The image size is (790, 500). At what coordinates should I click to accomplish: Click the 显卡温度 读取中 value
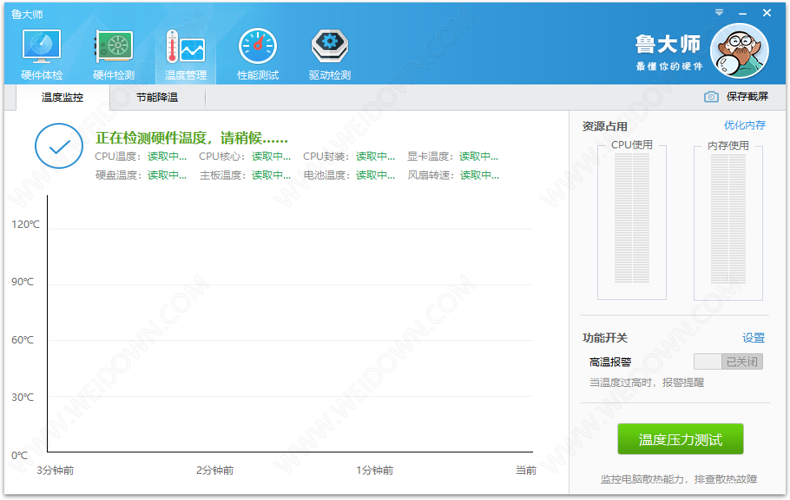(479, 157)
